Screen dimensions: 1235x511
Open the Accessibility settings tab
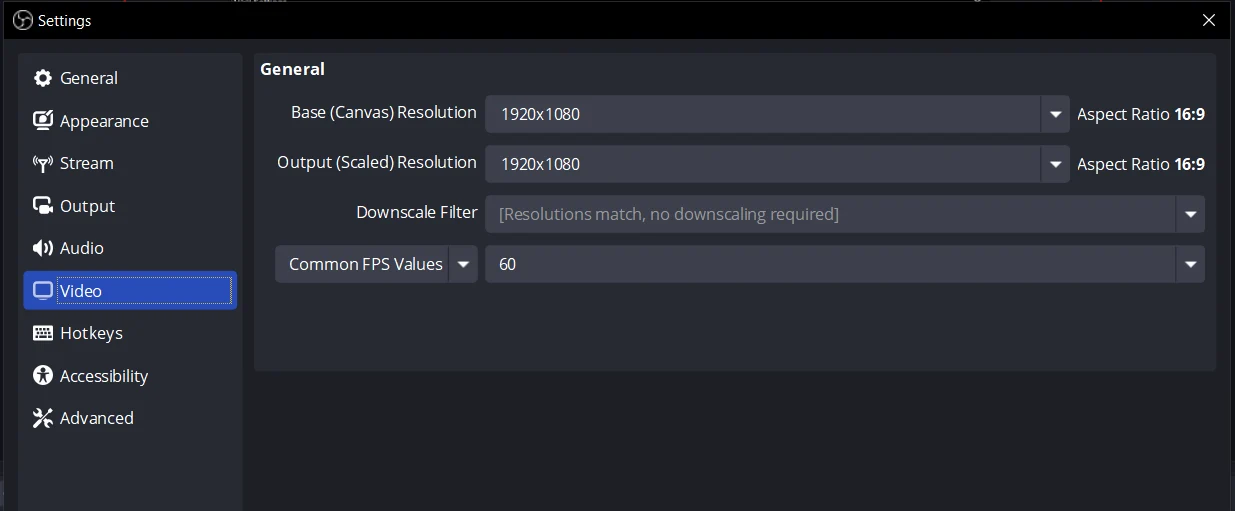[x=130, y=376]
